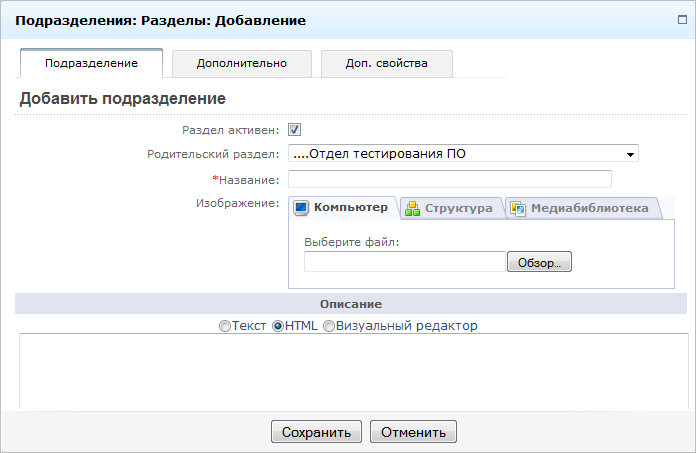Click the computer monitor icon in image tabs

click(301, 208)
